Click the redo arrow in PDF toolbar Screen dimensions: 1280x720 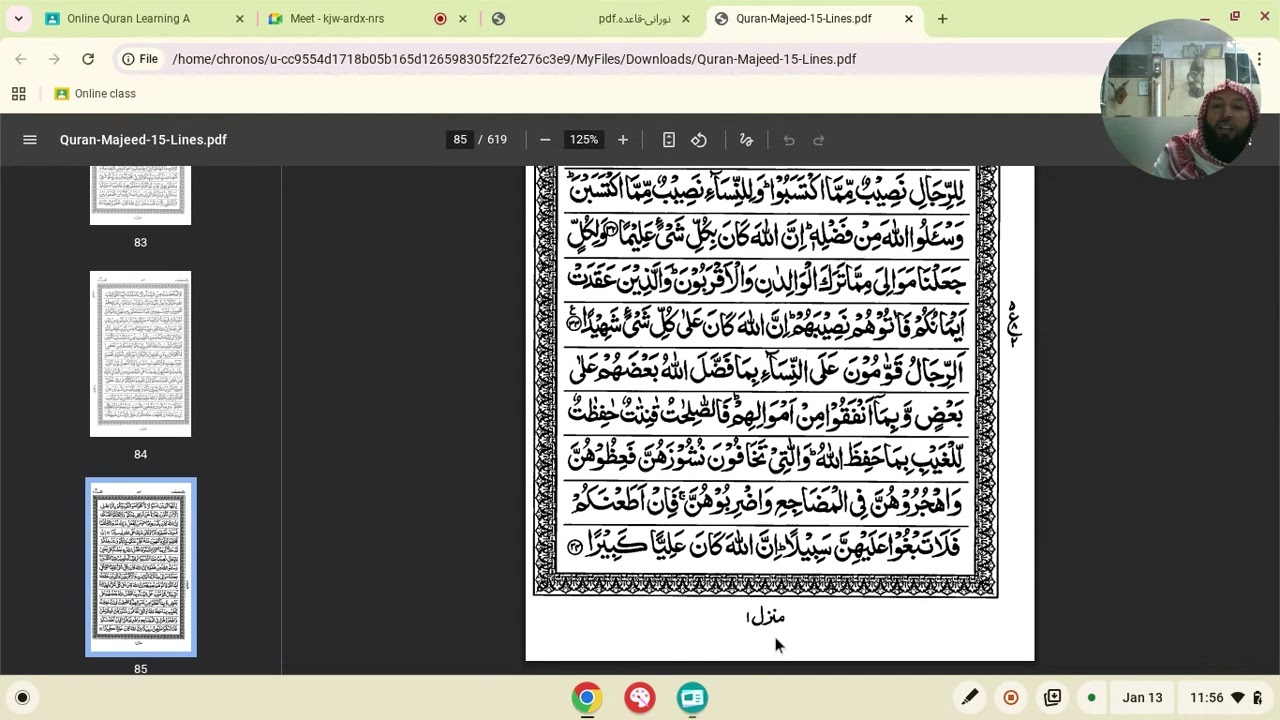pos(819,140)
